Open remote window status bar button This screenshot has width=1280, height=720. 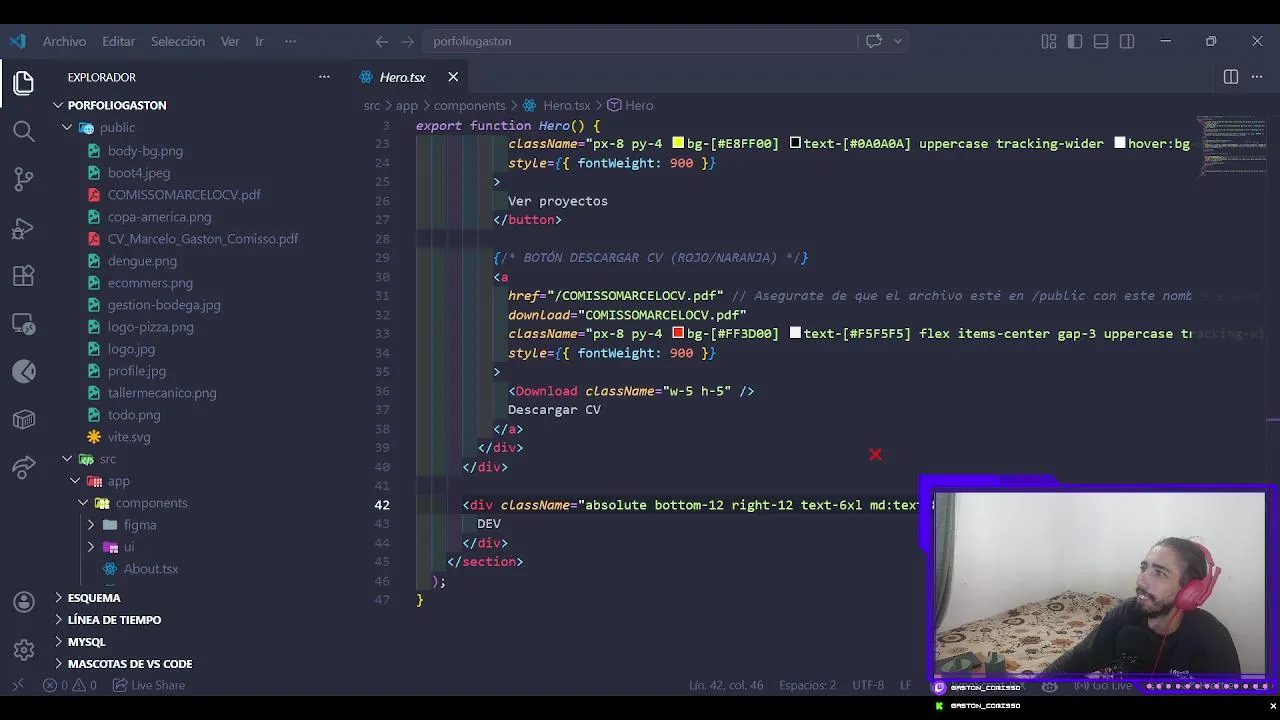[17, 685]
